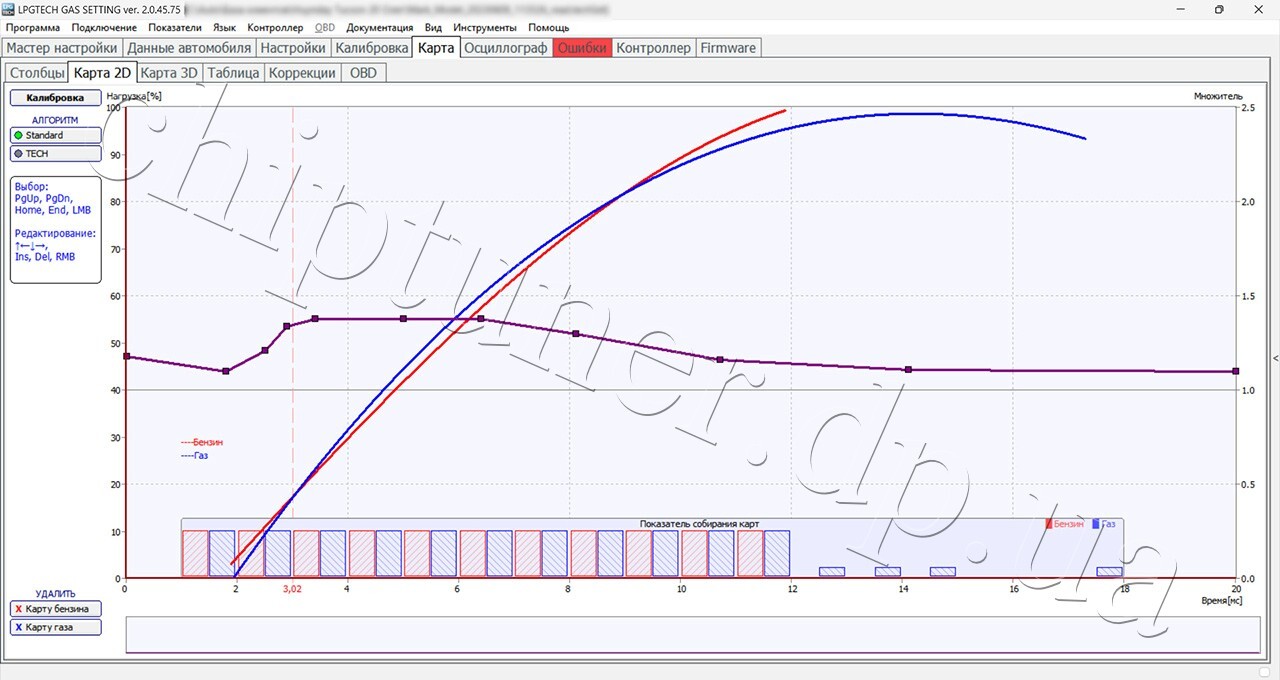The image size is (1280, 680).
Task: Select the Карта 3D sub-tab
Action: tap(169, 73)
